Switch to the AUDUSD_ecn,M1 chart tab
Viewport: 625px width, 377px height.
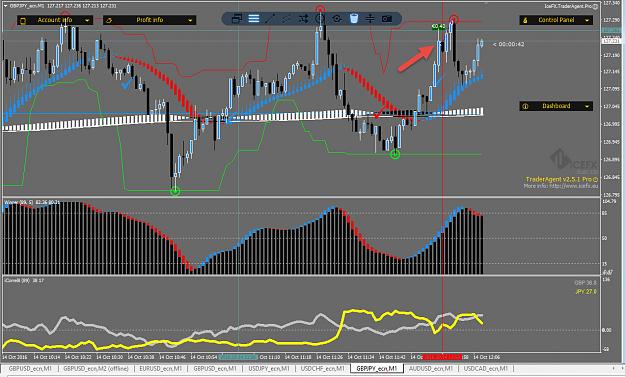[431, 369]
